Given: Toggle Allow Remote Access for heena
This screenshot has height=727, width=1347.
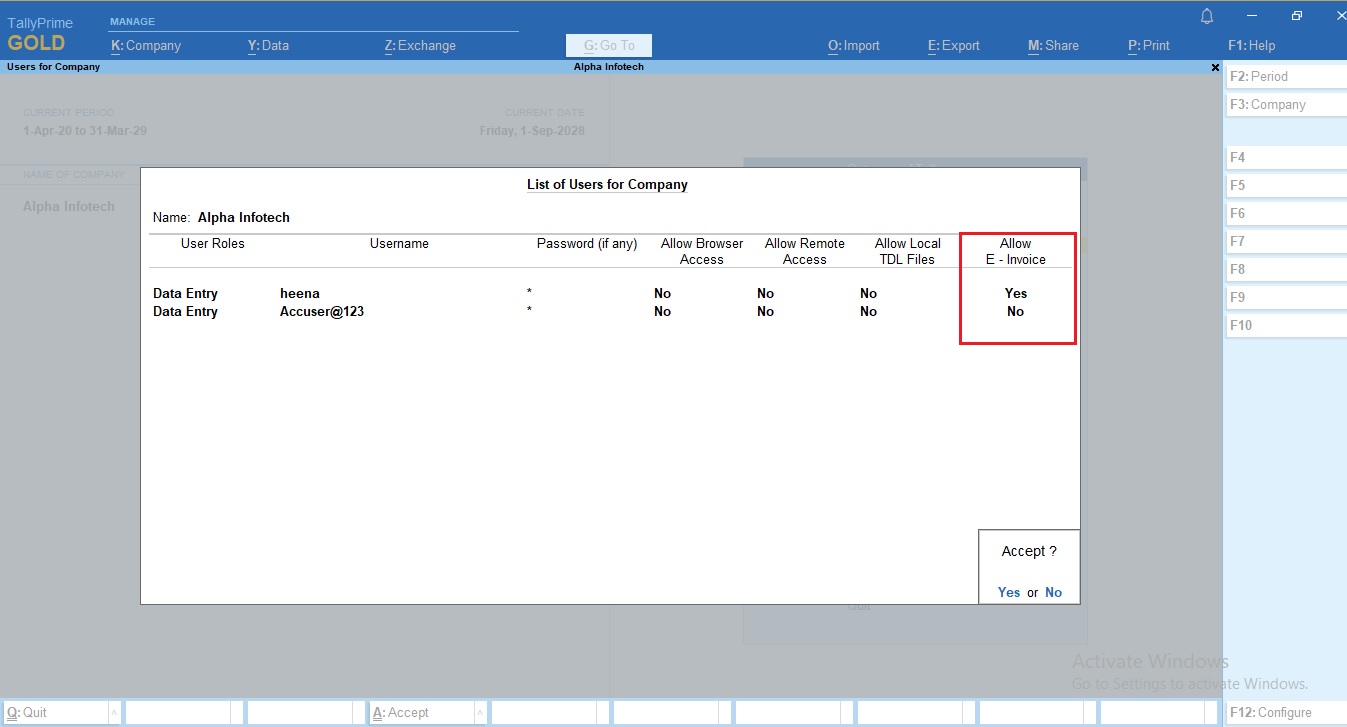Looking at the screenshot, I should click(765, 293).
